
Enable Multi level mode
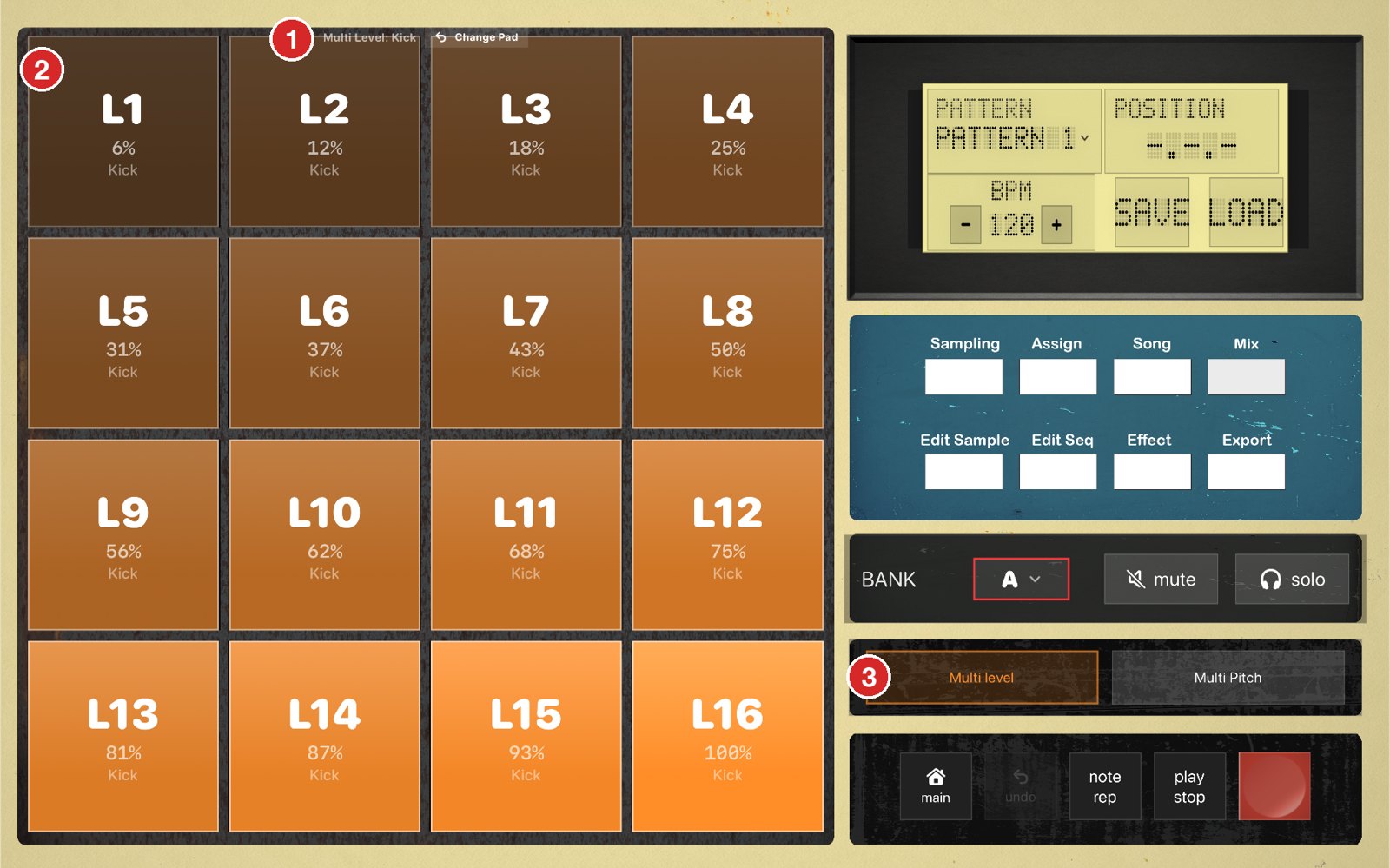pos(982,678)
